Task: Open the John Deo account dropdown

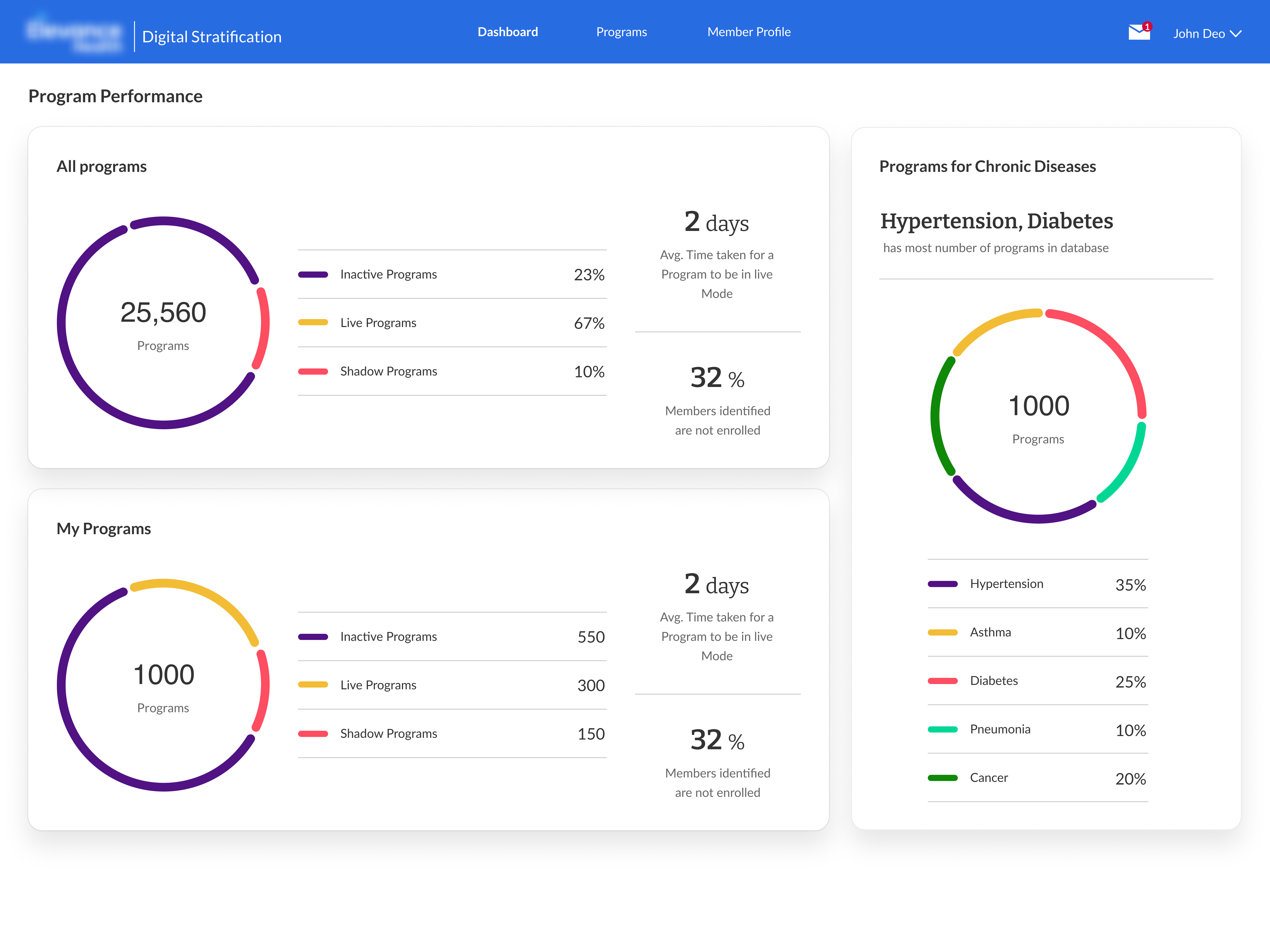Action: 1207,33
